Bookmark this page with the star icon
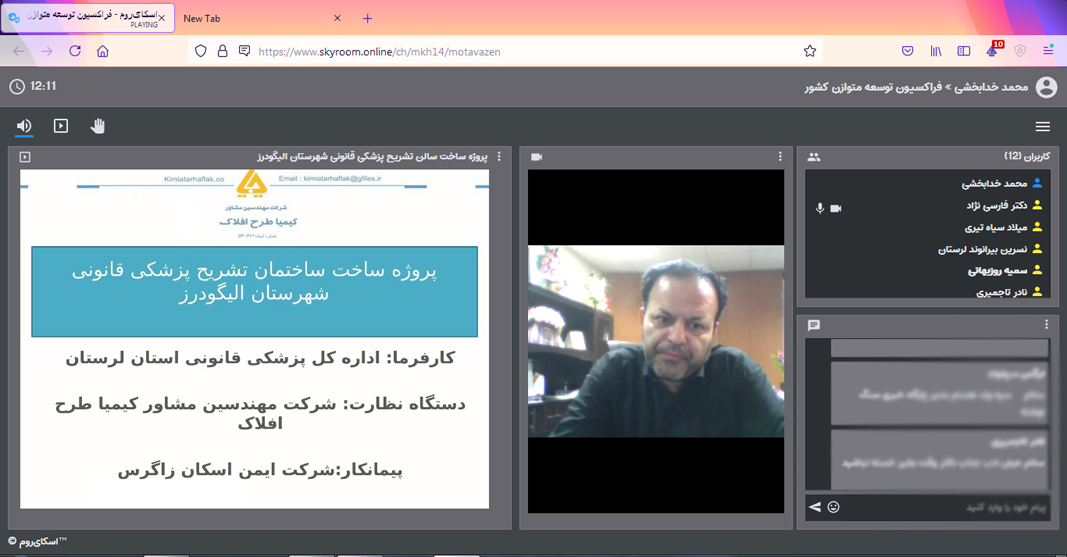Viewport: 1067px width, 557px height. pyautogui.click(x=810, y=51)
